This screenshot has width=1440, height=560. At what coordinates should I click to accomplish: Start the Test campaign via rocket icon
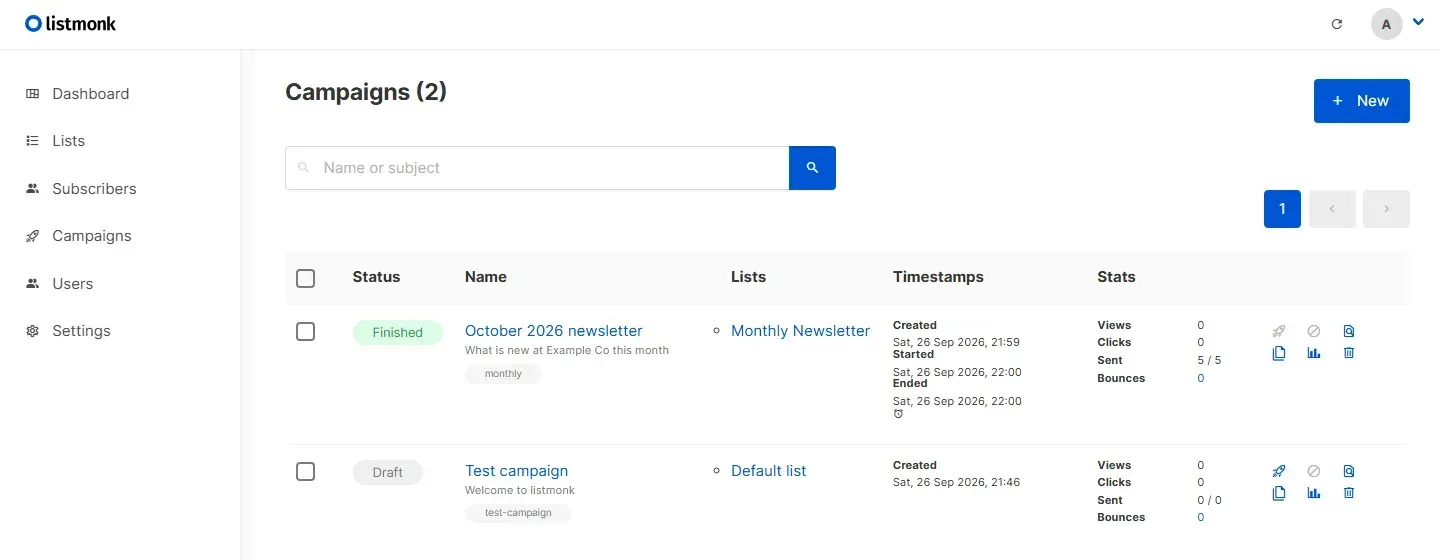click(1279, 471)
